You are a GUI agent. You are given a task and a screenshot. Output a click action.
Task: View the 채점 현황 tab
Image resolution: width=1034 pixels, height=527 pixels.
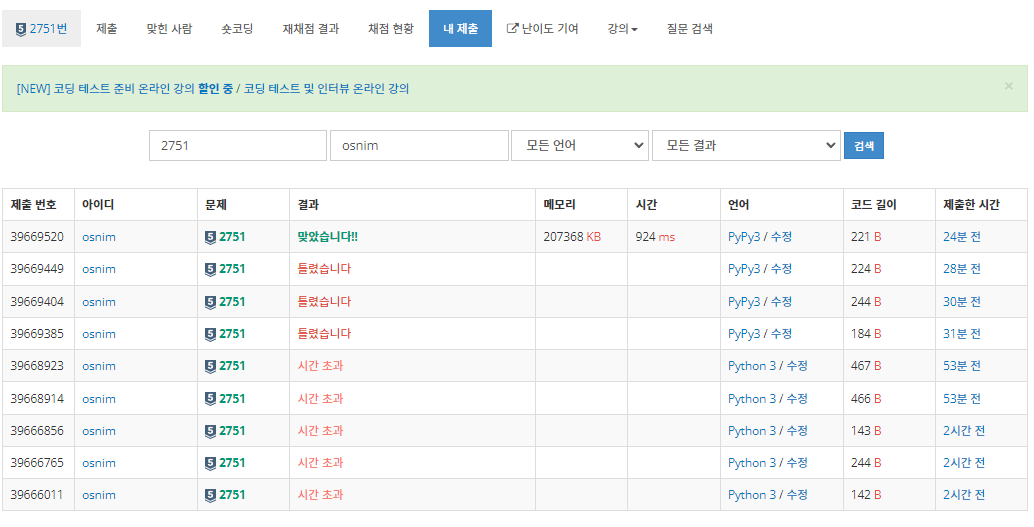[391, 28]
